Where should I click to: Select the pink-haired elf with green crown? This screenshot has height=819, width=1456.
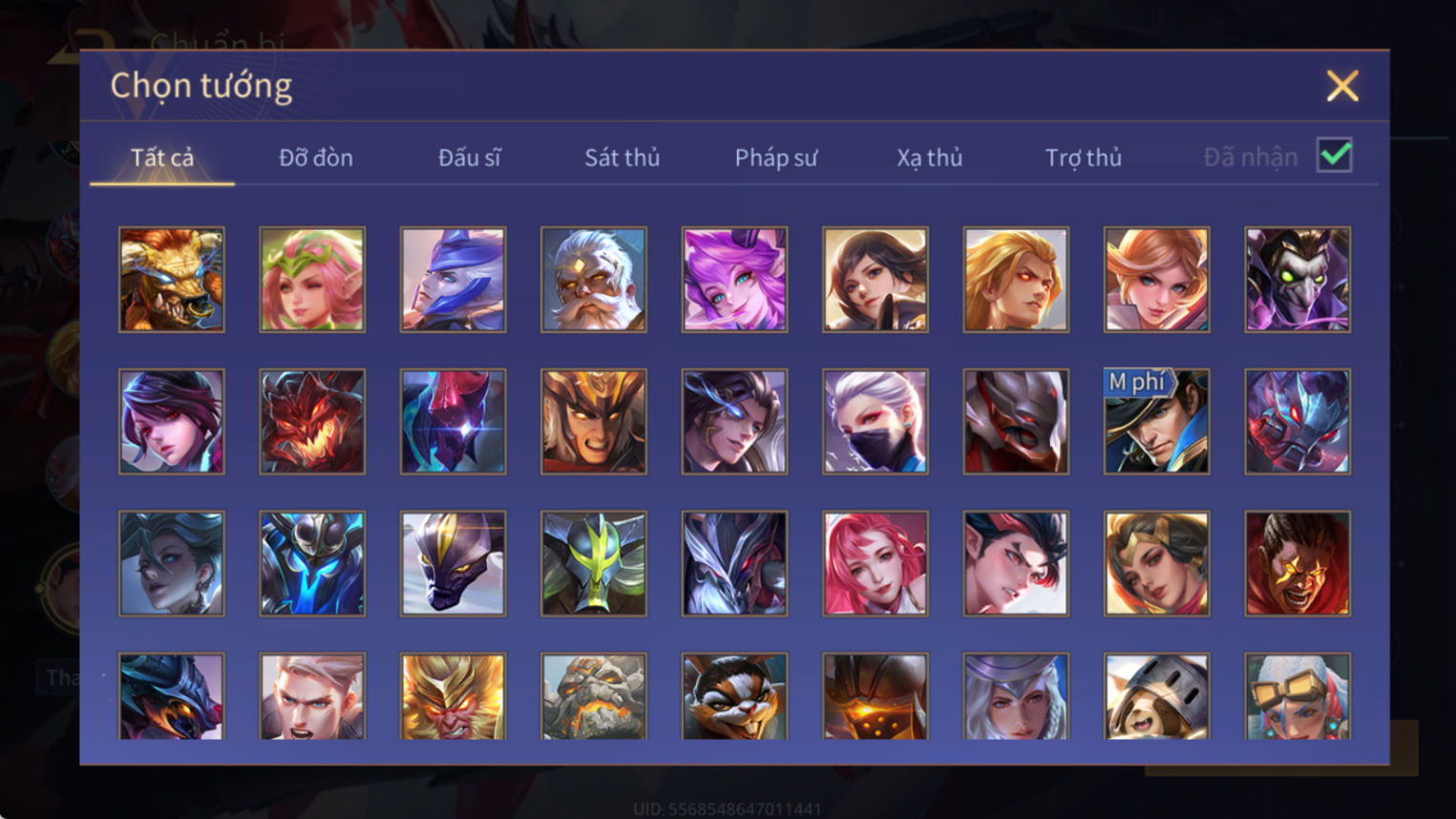click(x=312, y=280)
